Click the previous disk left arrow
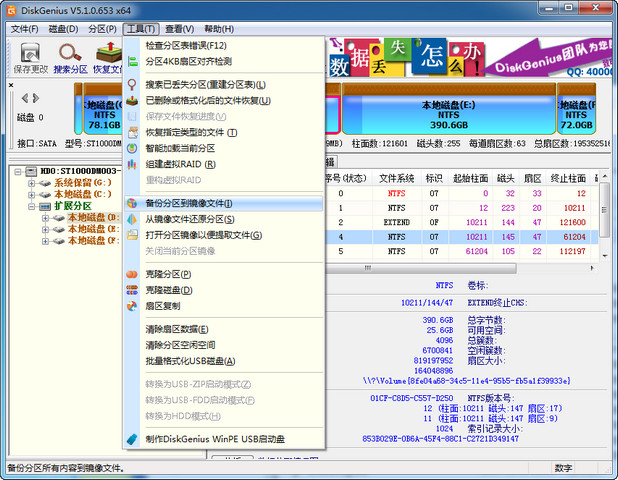 click(23, 98)
